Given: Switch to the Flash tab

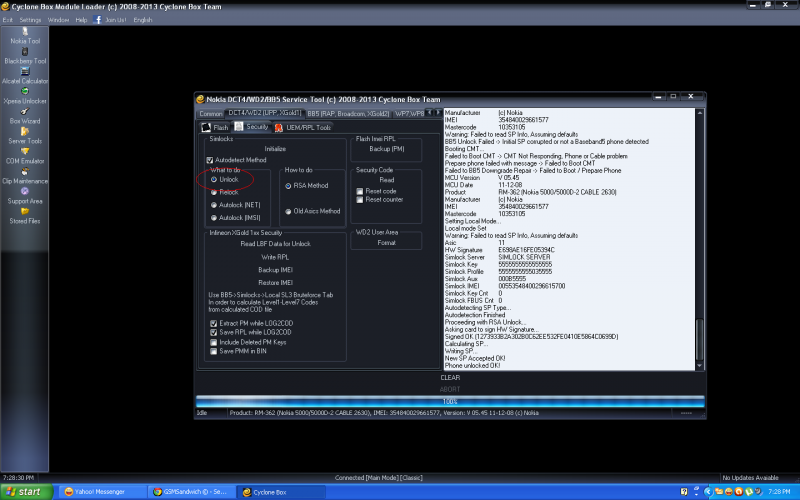Looking at the screenshot, I should tap(216, 127).
